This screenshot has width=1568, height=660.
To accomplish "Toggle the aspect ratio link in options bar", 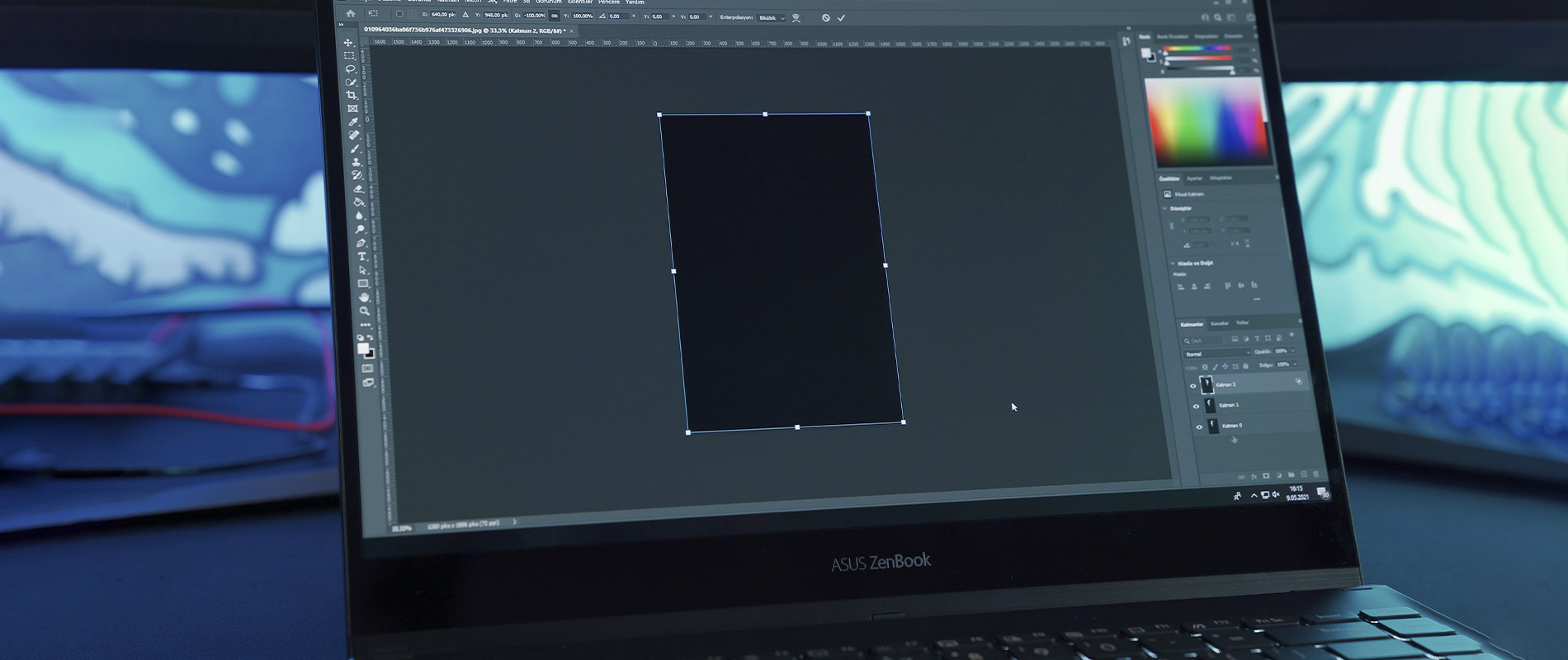I will pos(555,16).
